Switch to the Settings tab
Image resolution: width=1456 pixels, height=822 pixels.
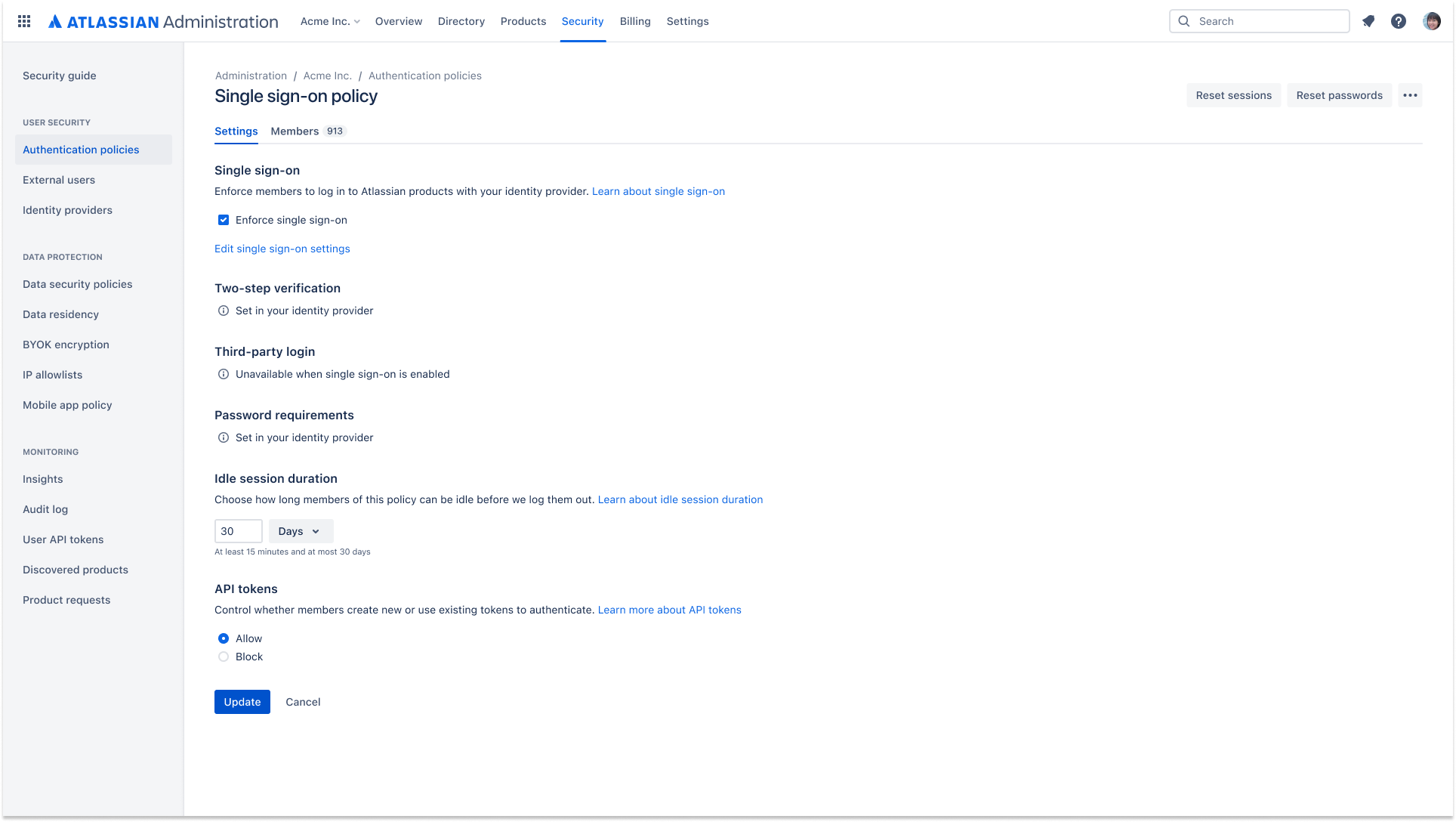[x=236, y=131]
